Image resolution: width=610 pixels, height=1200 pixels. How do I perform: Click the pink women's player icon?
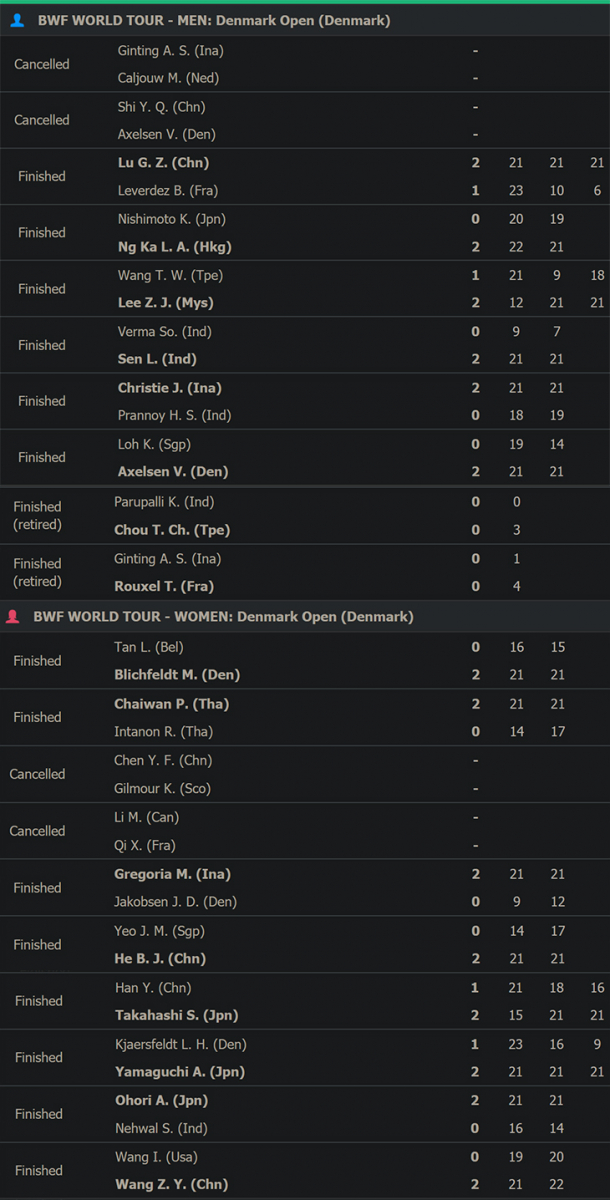[x=13, y=617]
